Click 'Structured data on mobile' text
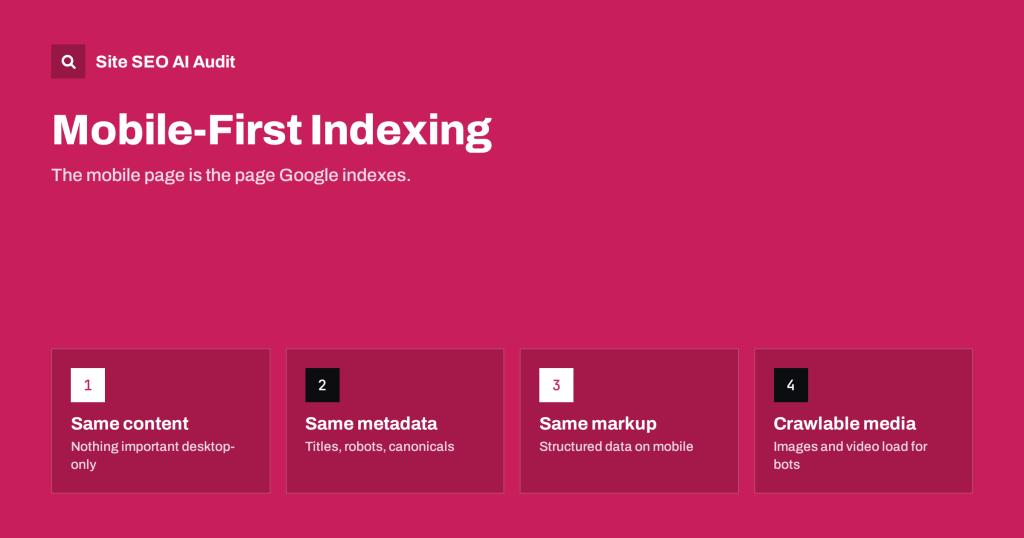The image size is (1024, 538). pos(616,447)
